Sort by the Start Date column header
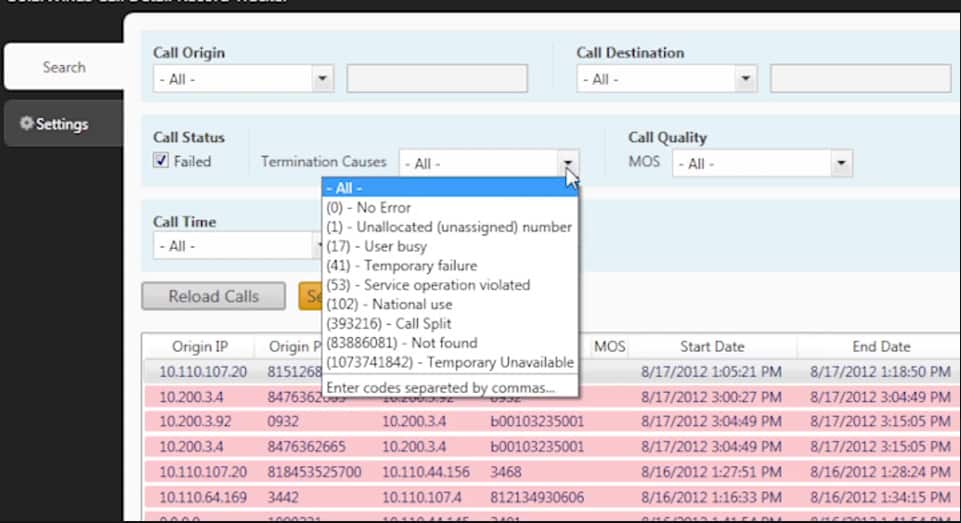The image size is (961, 523). 712,346
